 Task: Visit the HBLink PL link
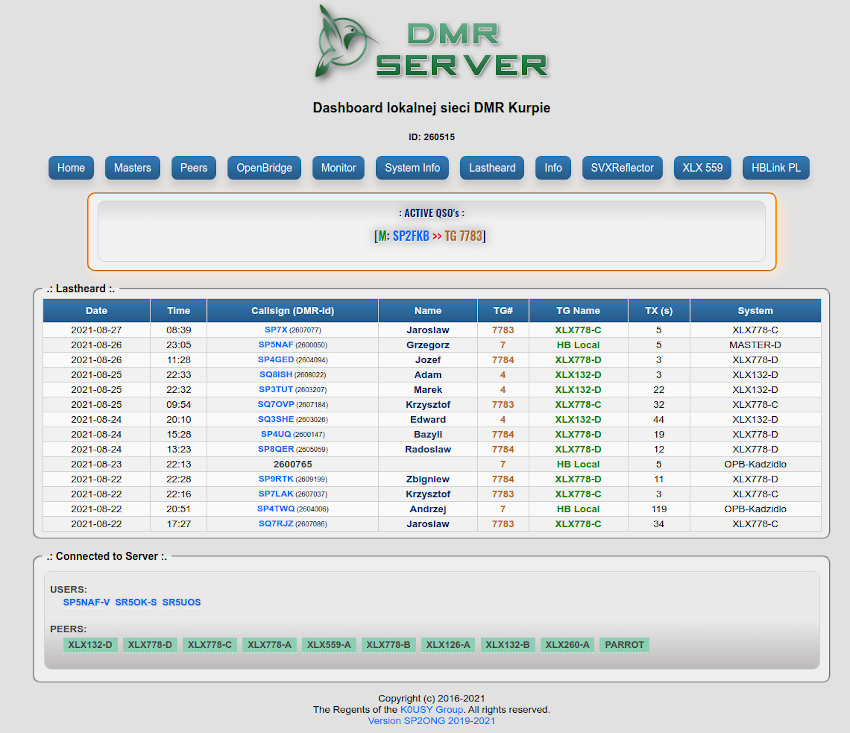776,168
